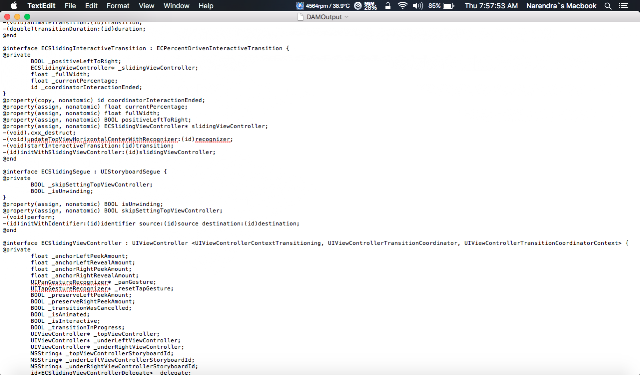Screen dimensions: 640x375
Task: Open Spotlight search magnifier icon
Action: point(608,6)
